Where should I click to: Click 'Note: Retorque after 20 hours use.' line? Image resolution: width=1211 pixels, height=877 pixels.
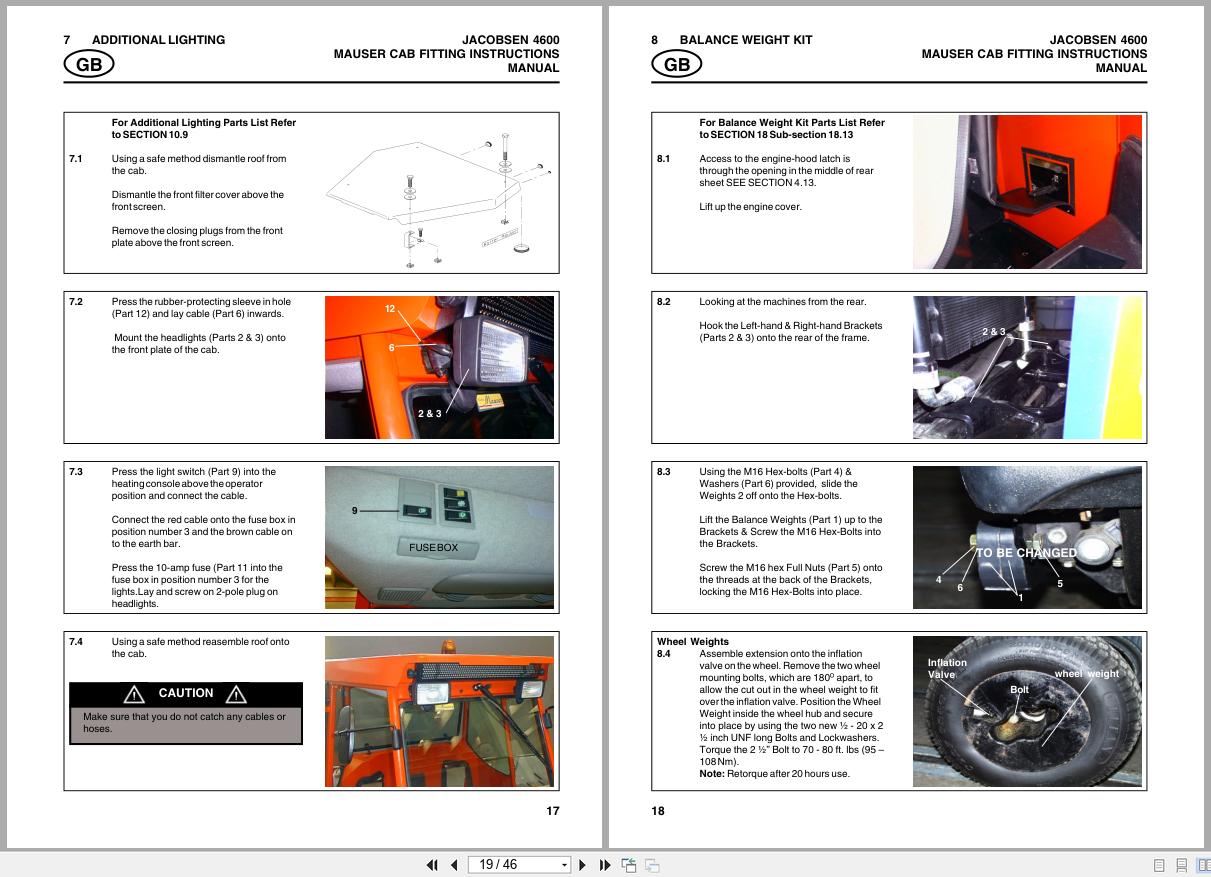pos(774,774)
